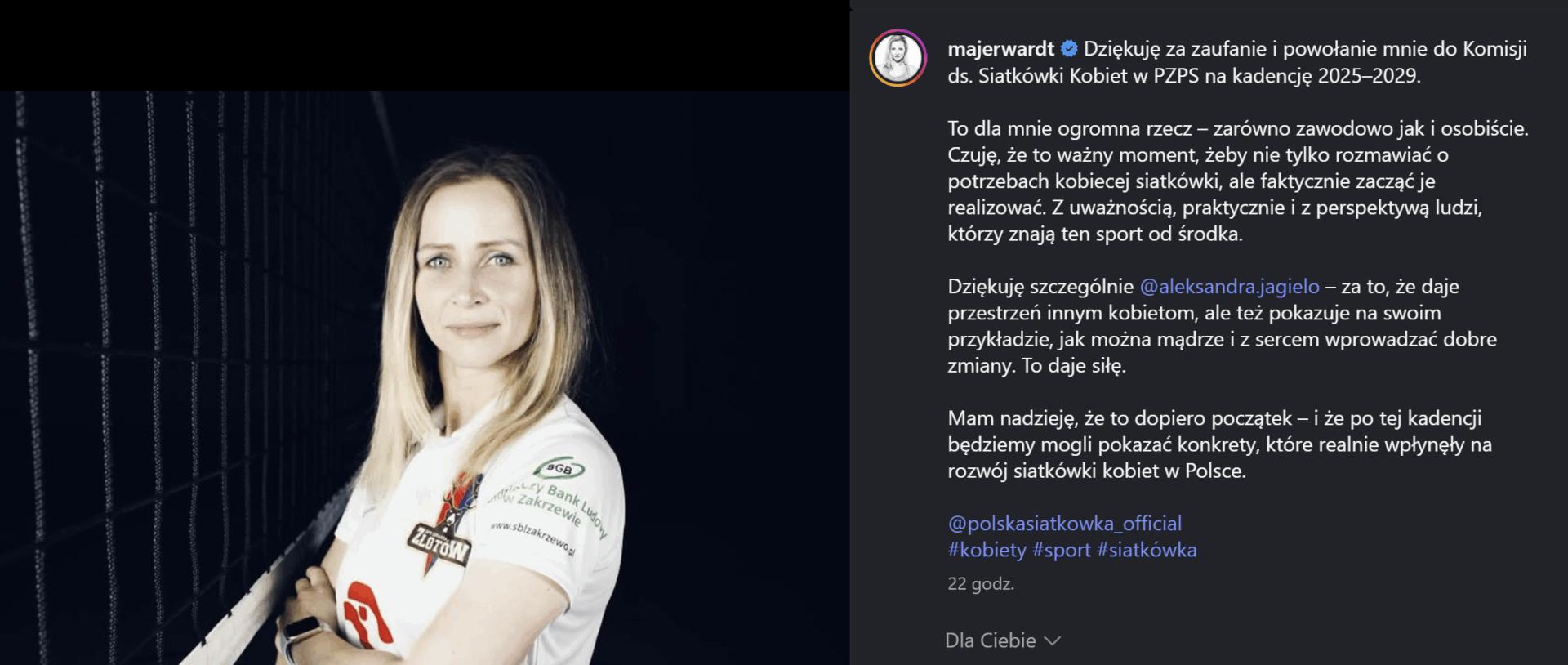Open the majerwardt username link

(x=1000, y=49)
